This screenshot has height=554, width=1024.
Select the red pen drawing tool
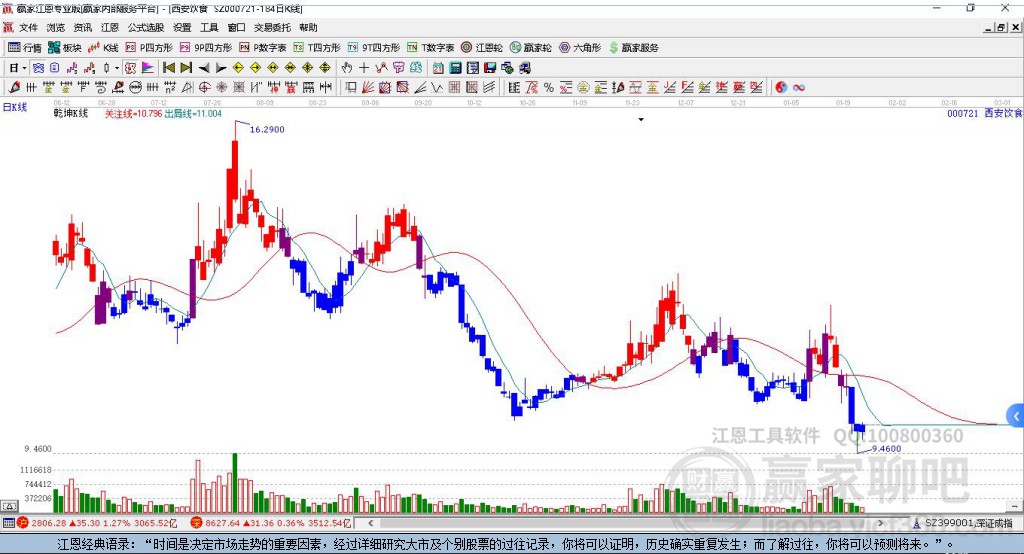click(14, 87)
